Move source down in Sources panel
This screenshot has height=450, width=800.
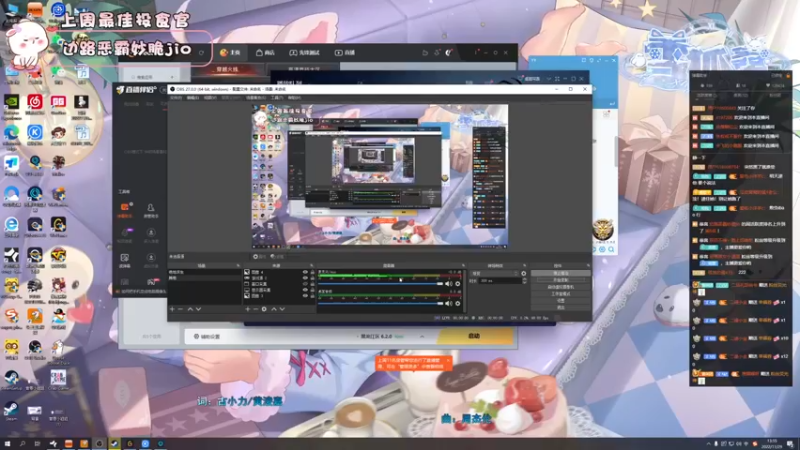(282, 309)
